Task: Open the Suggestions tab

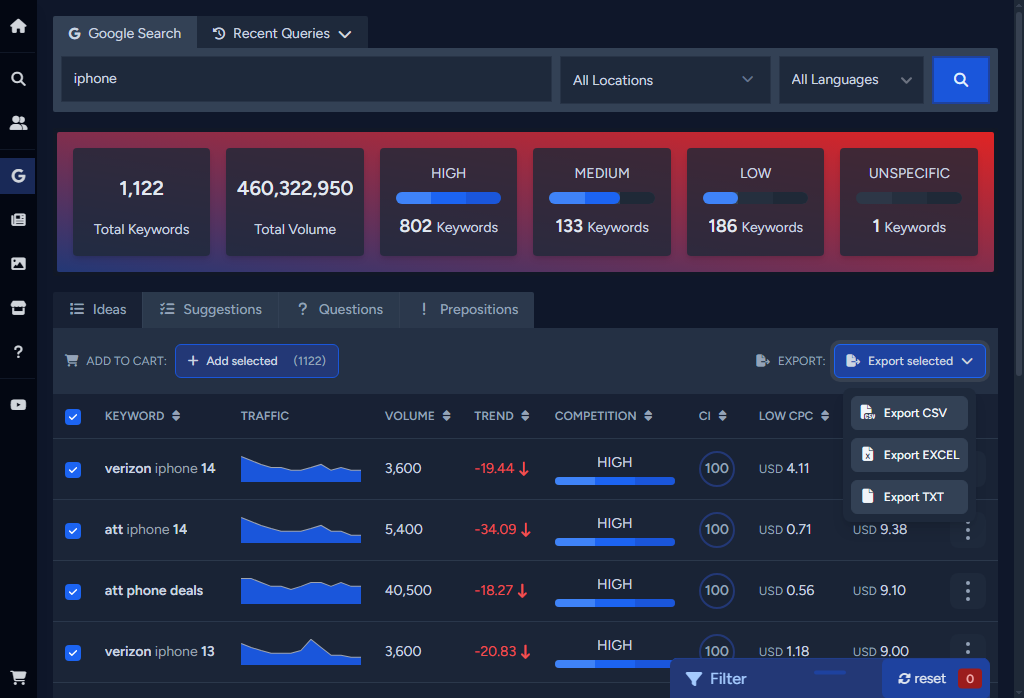Action: pos(210,309)
